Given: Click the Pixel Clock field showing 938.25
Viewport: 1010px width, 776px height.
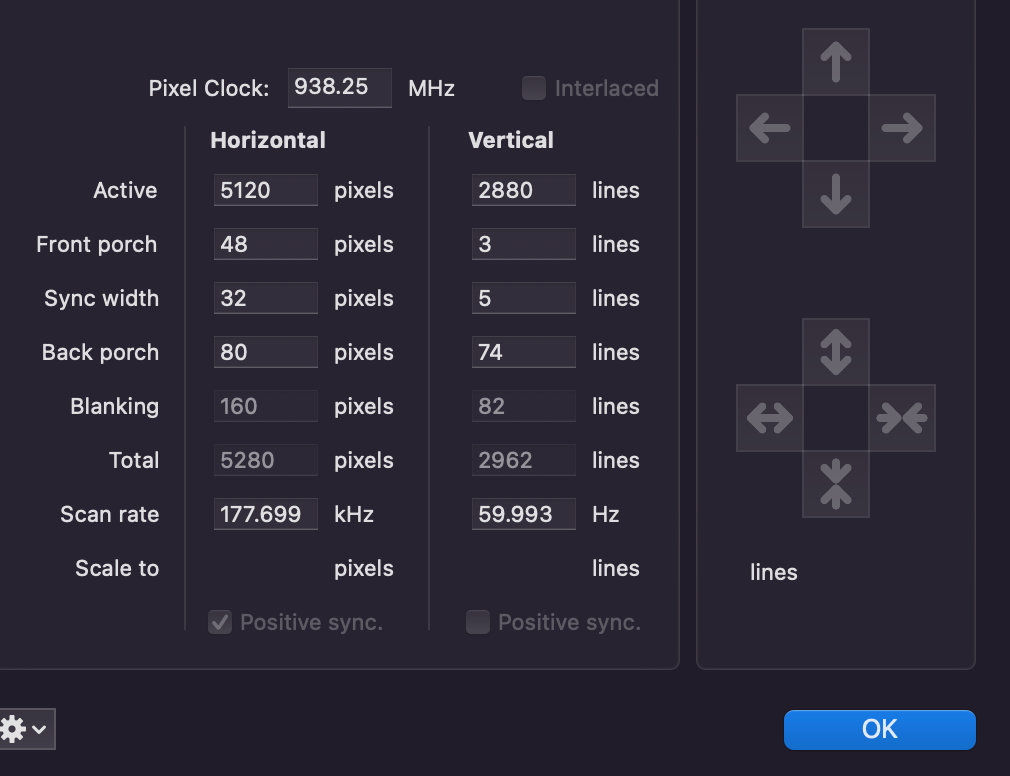Looking at the screenshot, I should click(x=339, y=88).
